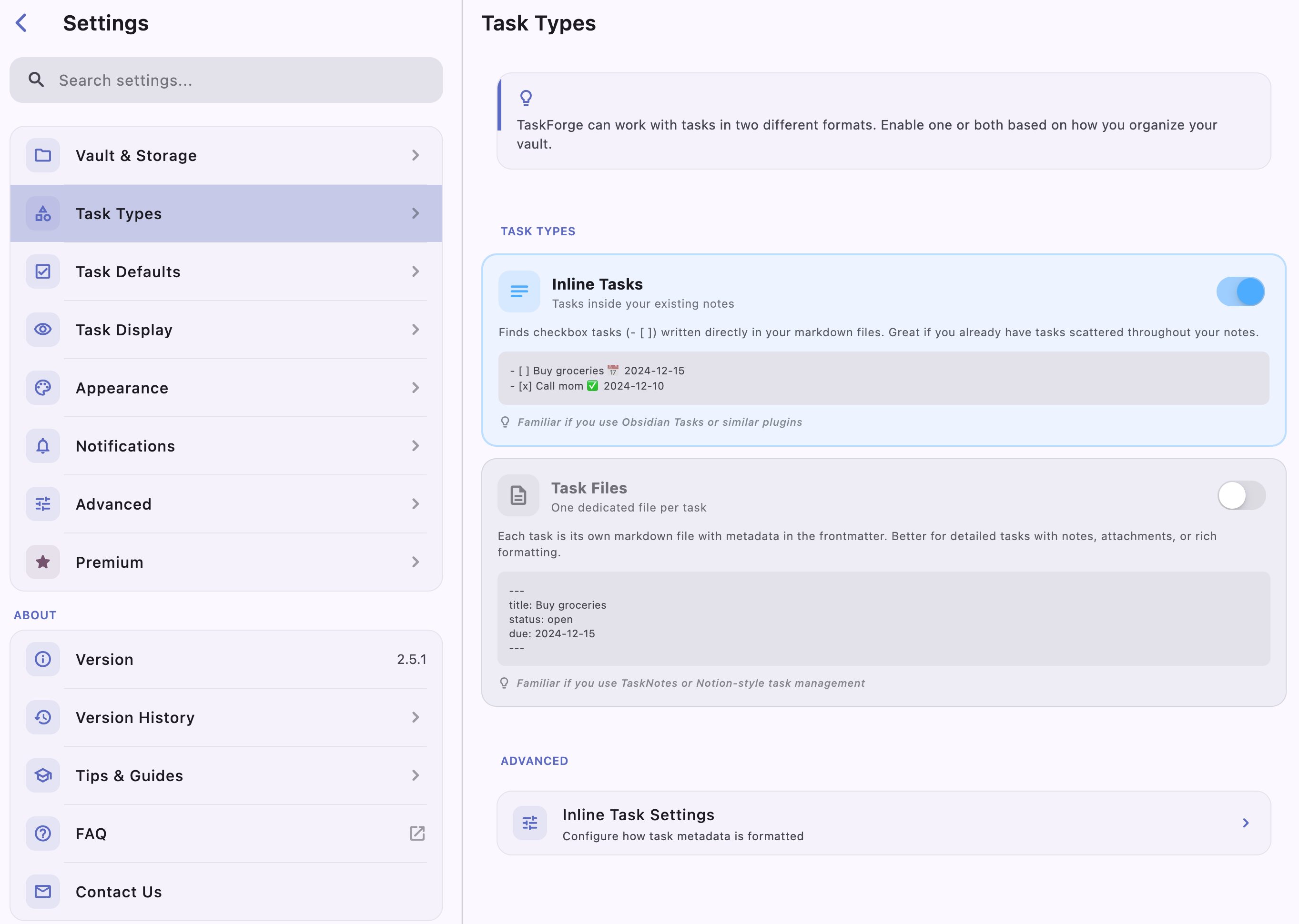Open Advanced via its chevron arrow
This screenshot has height=924, width=1299.
(x=416, y=504)
